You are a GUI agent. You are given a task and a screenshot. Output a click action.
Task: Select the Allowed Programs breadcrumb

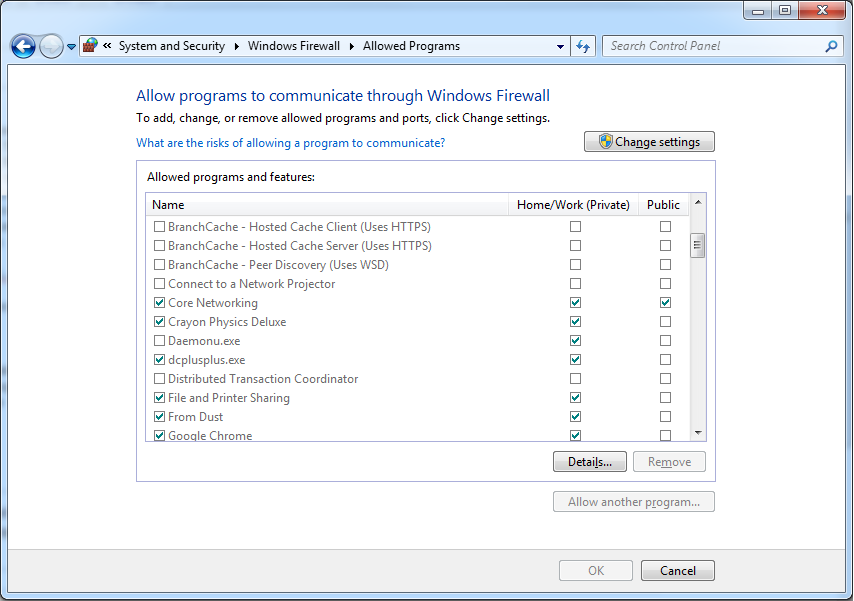pyautogui.click(x=411, y=46)
